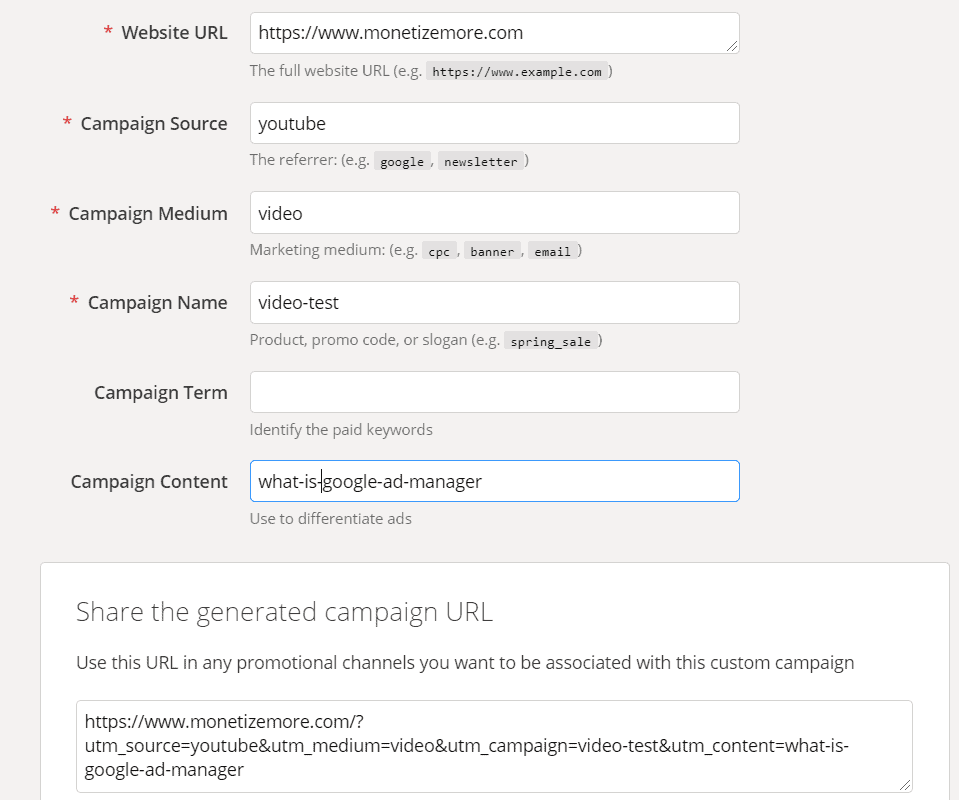960x800 pixels.
Task: Click the banner example tag
Action: pyautogui.click(x=492, y=252)
